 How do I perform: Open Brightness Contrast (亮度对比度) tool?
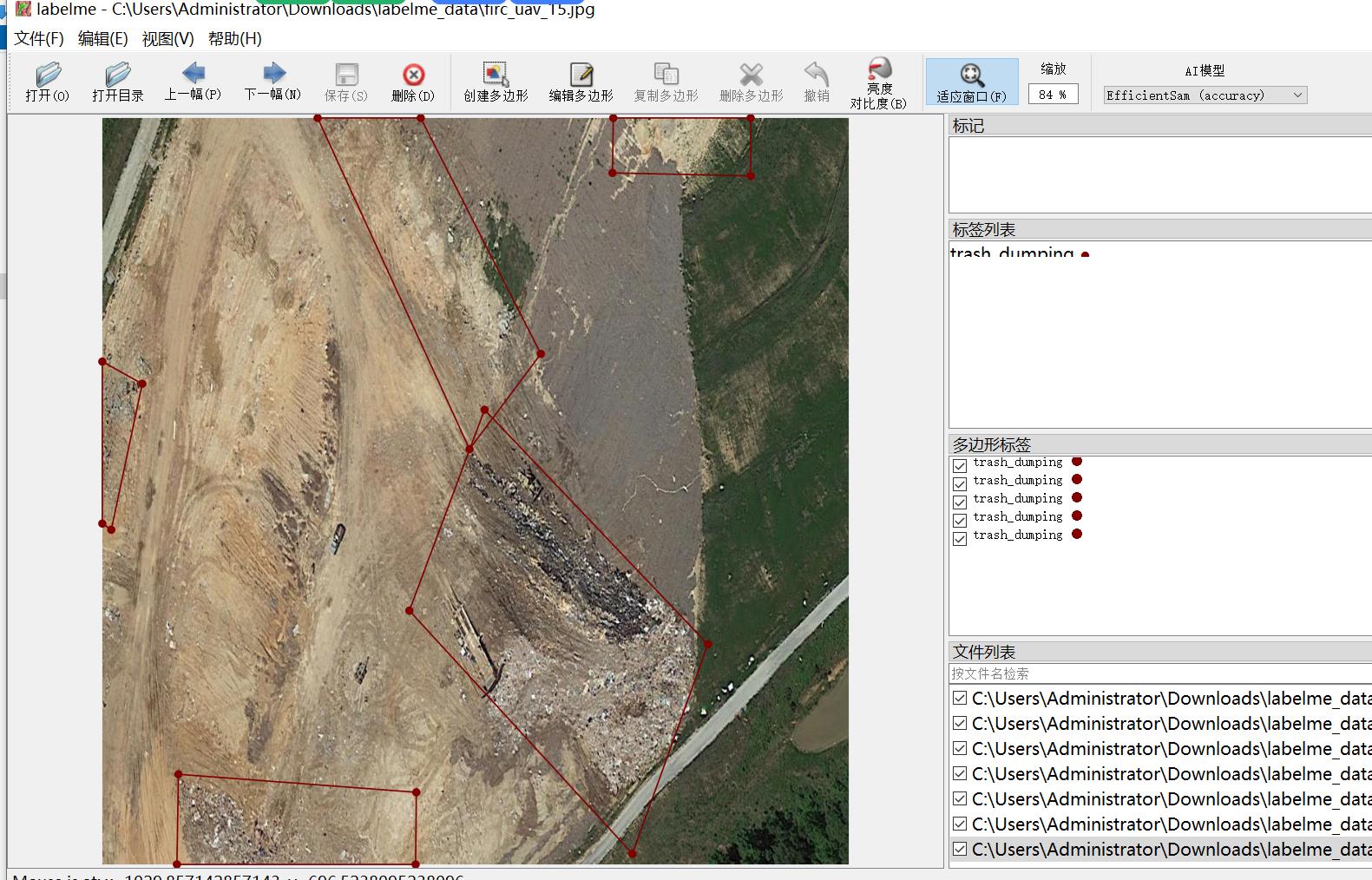click(878, 82)
